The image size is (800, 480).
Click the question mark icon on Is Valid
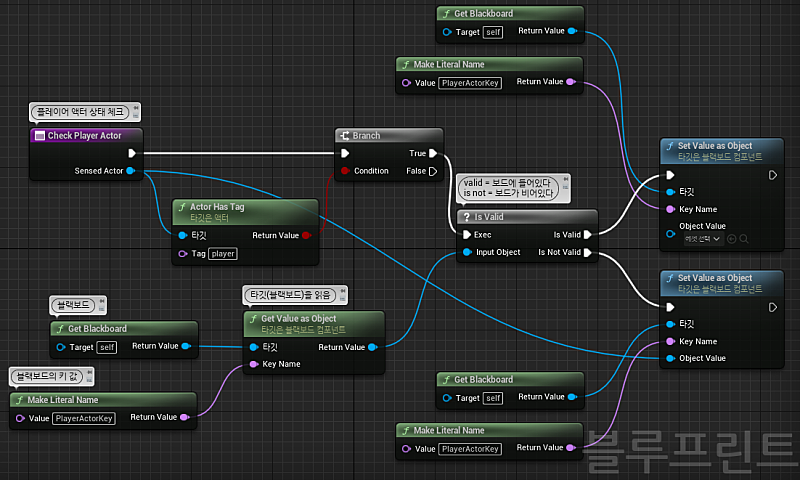coord(465,216)
